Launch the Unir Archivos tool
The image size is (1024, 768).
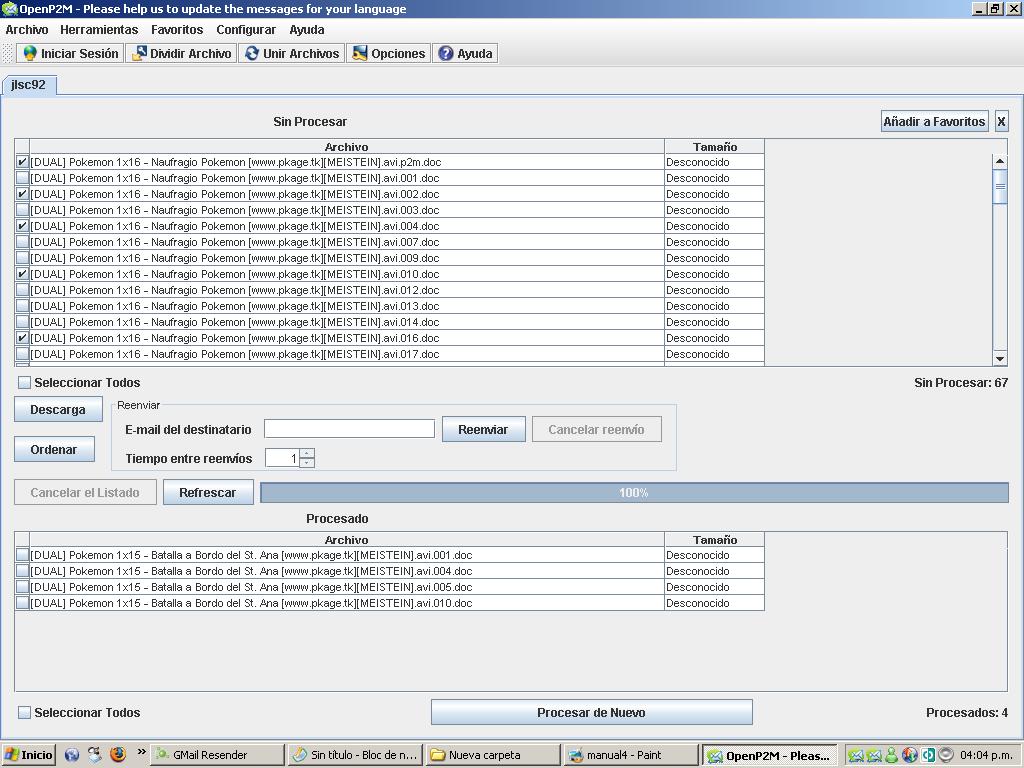pyautogui.click(x=291, y=54)
